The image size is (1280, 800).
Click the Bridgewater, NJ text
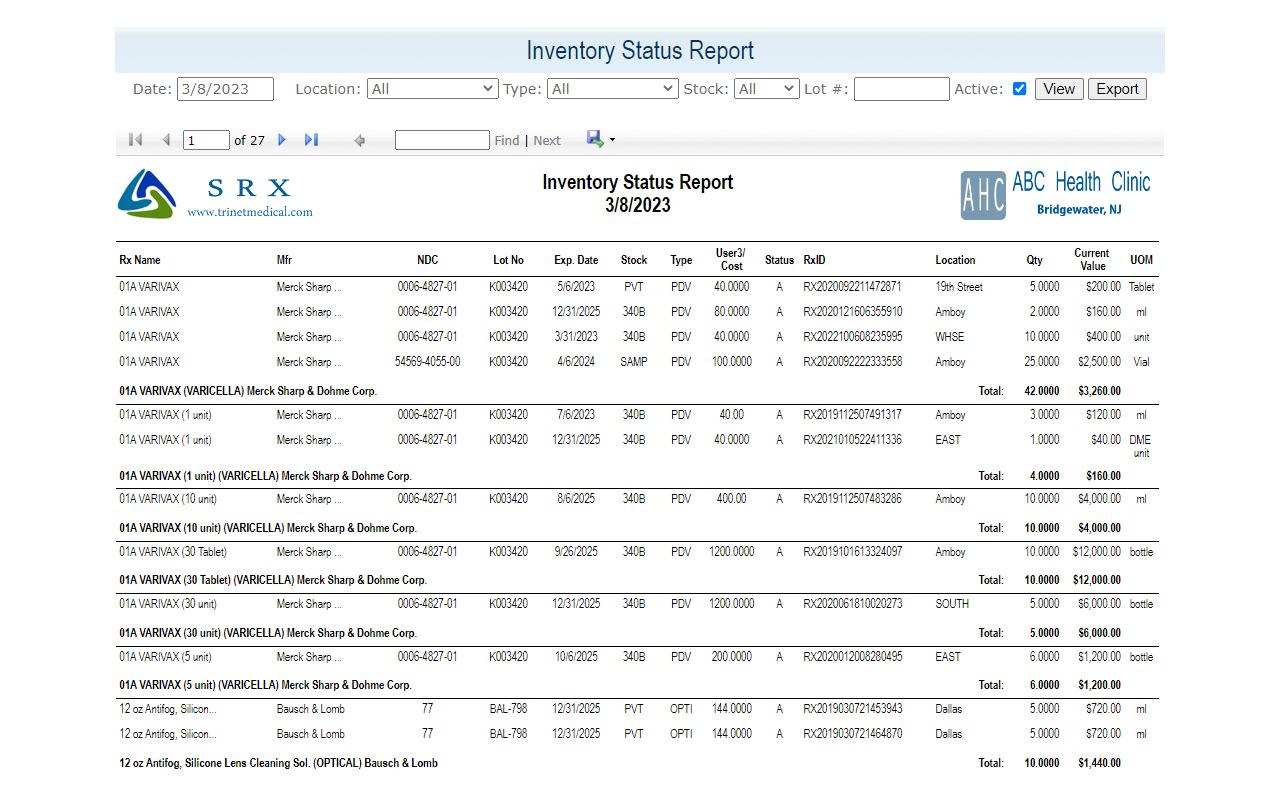click(x=1078, y=210)
